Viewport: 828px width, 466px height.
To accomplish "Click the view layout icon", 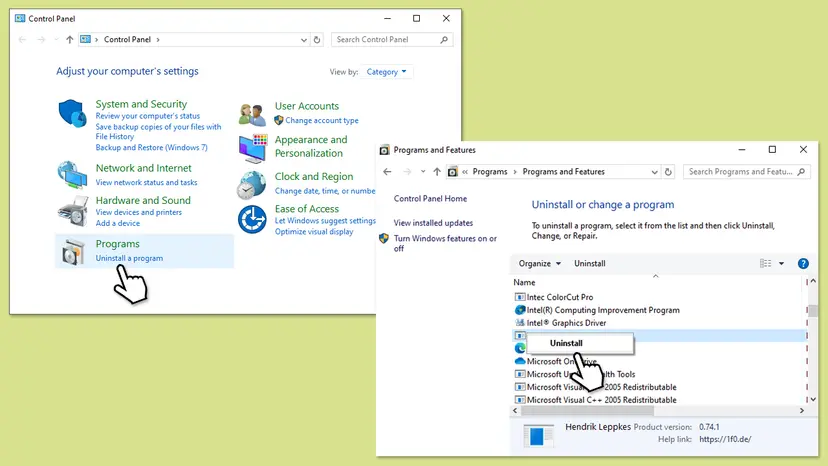I will [765, 263].
